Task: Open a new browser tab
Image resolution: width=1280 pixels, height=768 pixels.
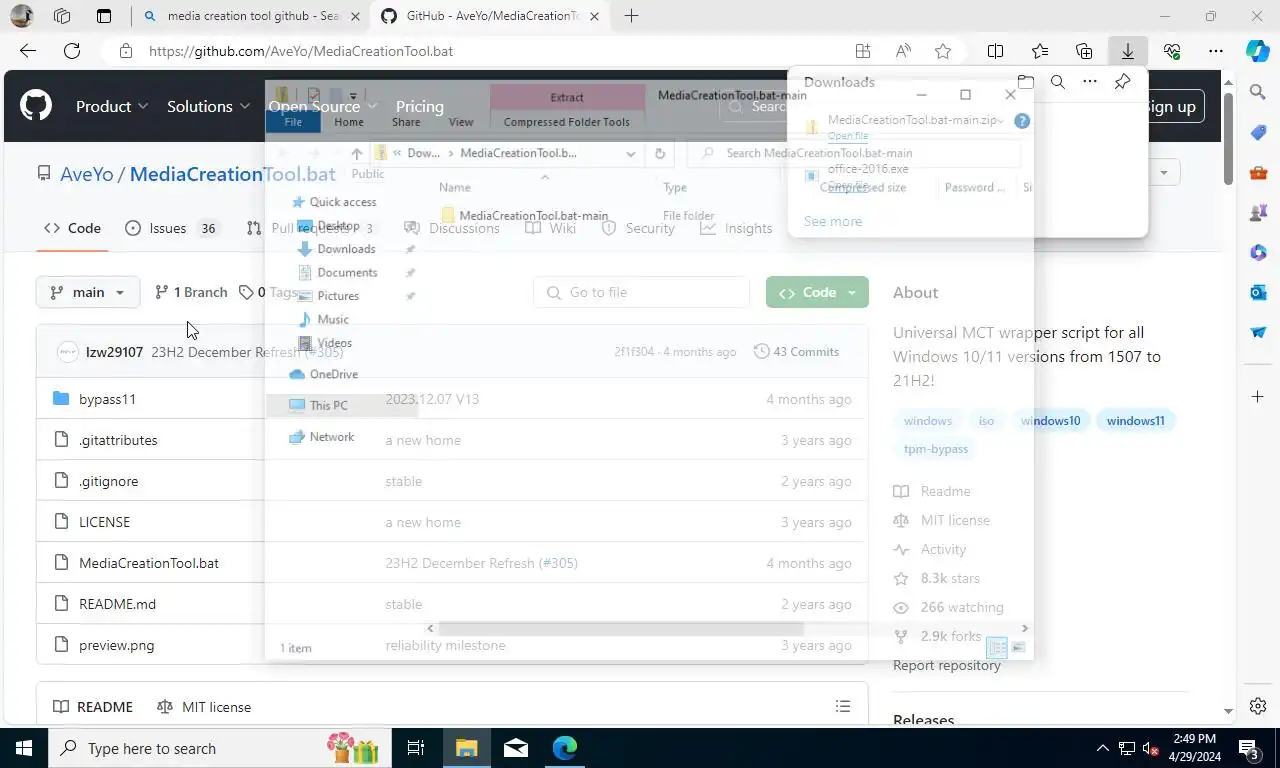Action: pos(631,16)
